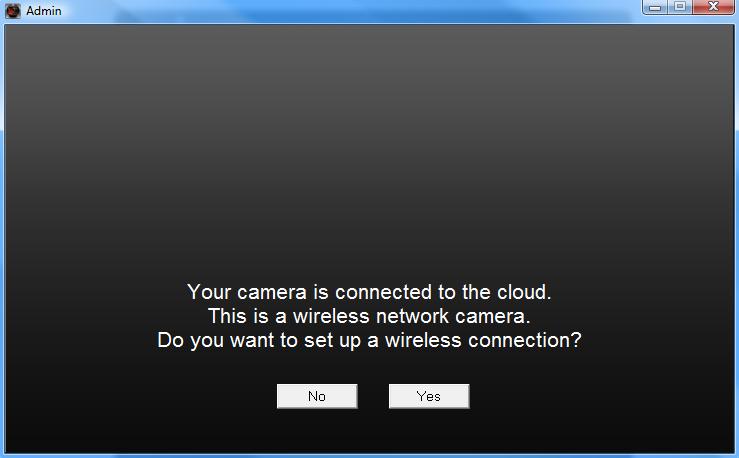
Task: Click the gap between the No and Yes buttons
Action: click(x=373, y=396)
